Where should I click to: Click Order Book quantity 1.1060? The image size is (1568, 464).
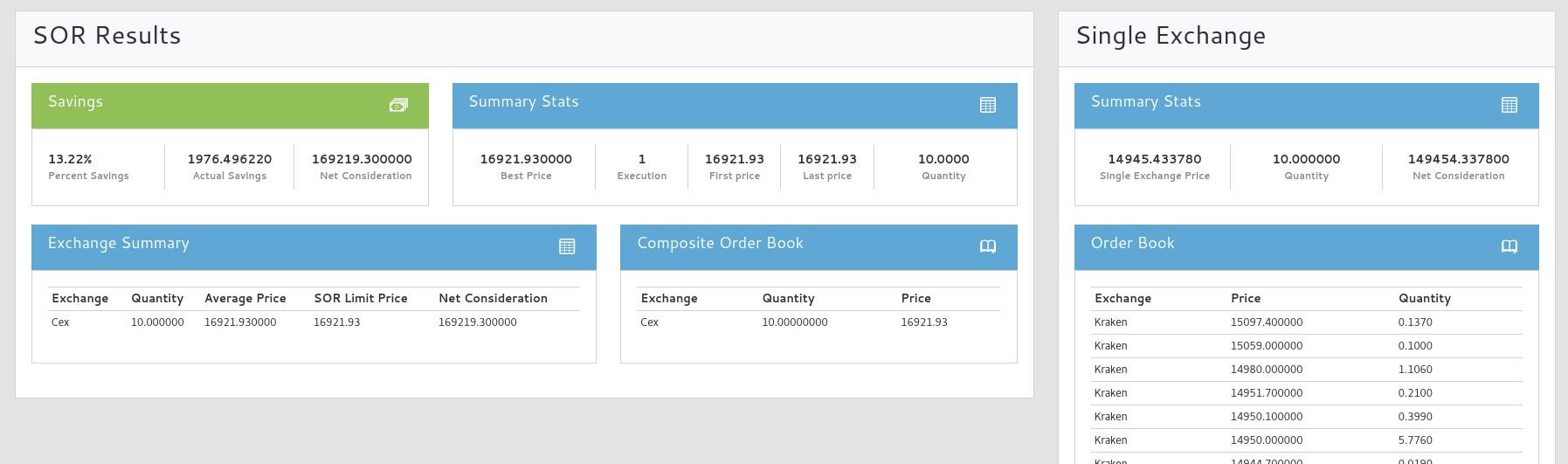1415,370
